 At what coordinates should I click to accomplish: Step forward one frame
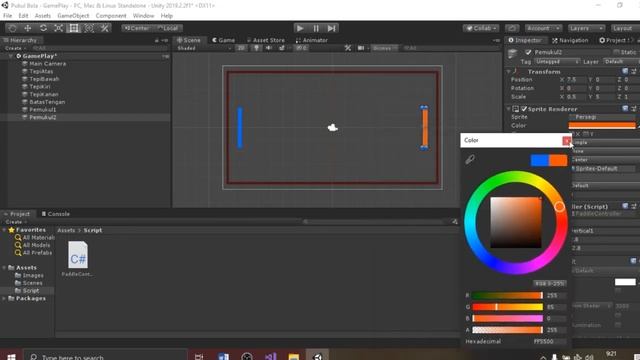pos(331,28)
